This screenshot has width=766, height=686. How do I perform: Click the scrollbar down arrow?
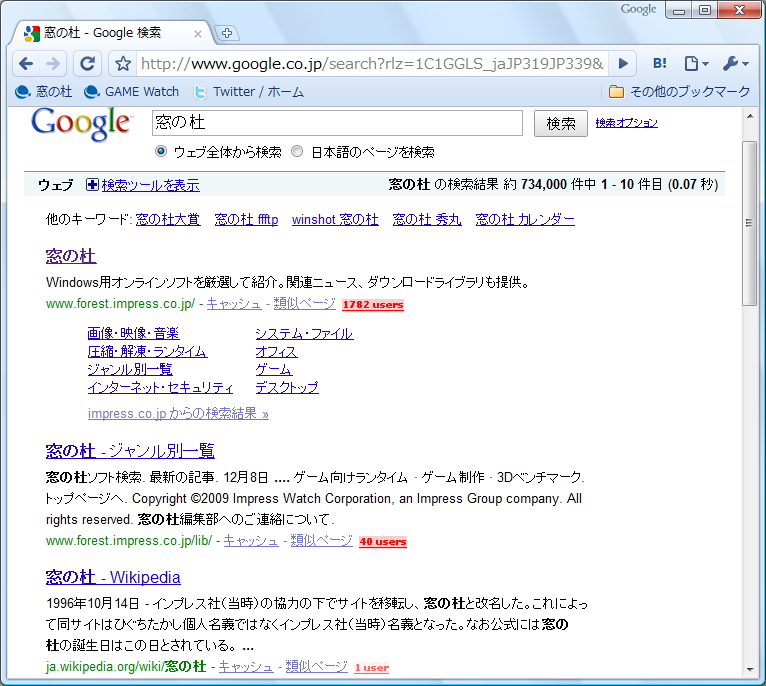coord(750,669)
